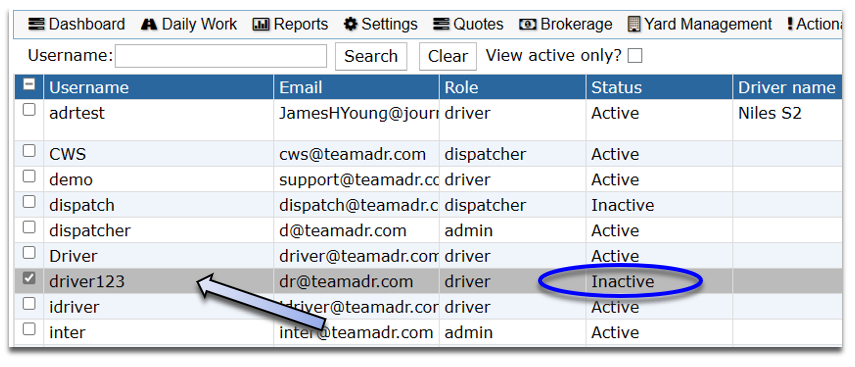855x367 pixels.
Task: Focus the Username search field
Action: [221, 56]
